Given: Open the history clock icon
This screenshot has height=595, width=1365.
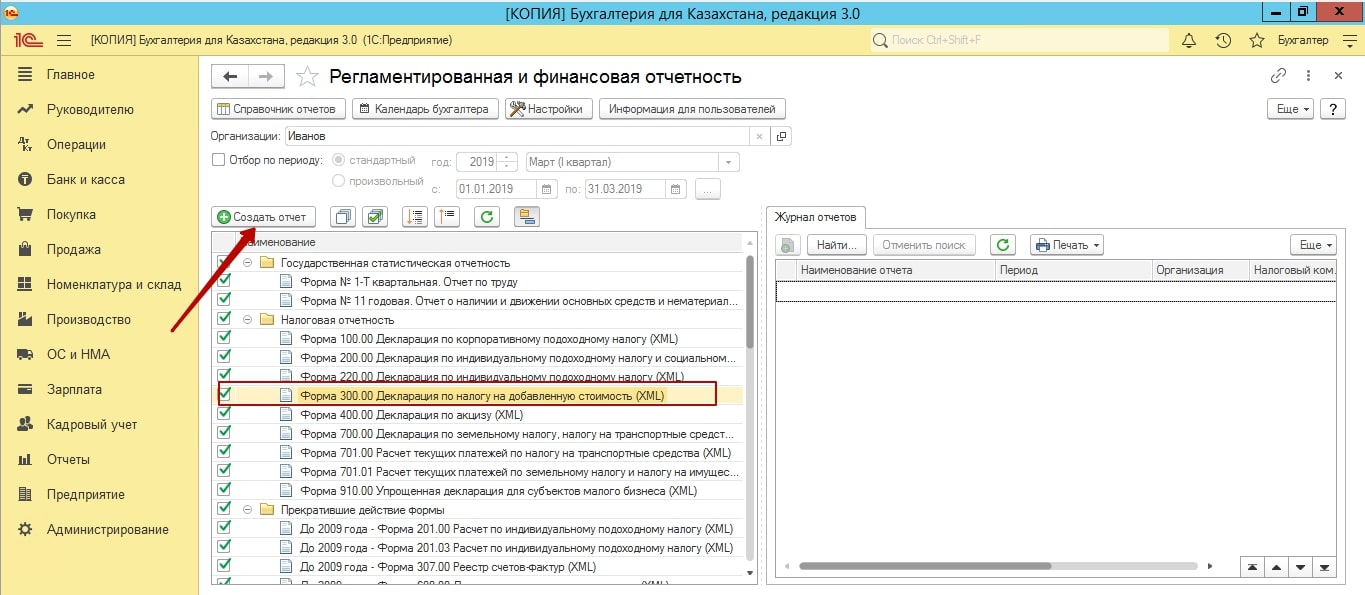Looking at the screenshot, I should click(1222, 40).
